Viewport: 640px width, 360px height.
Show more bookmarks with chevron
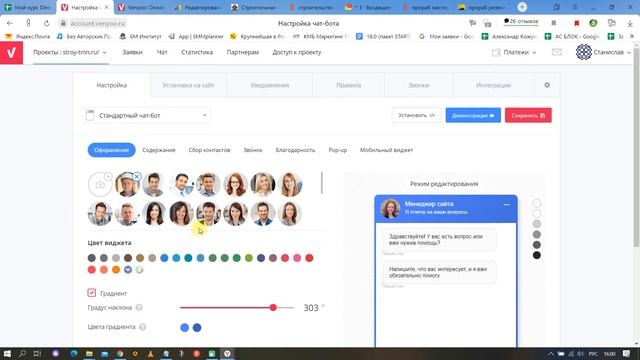(x=633, y=36)
